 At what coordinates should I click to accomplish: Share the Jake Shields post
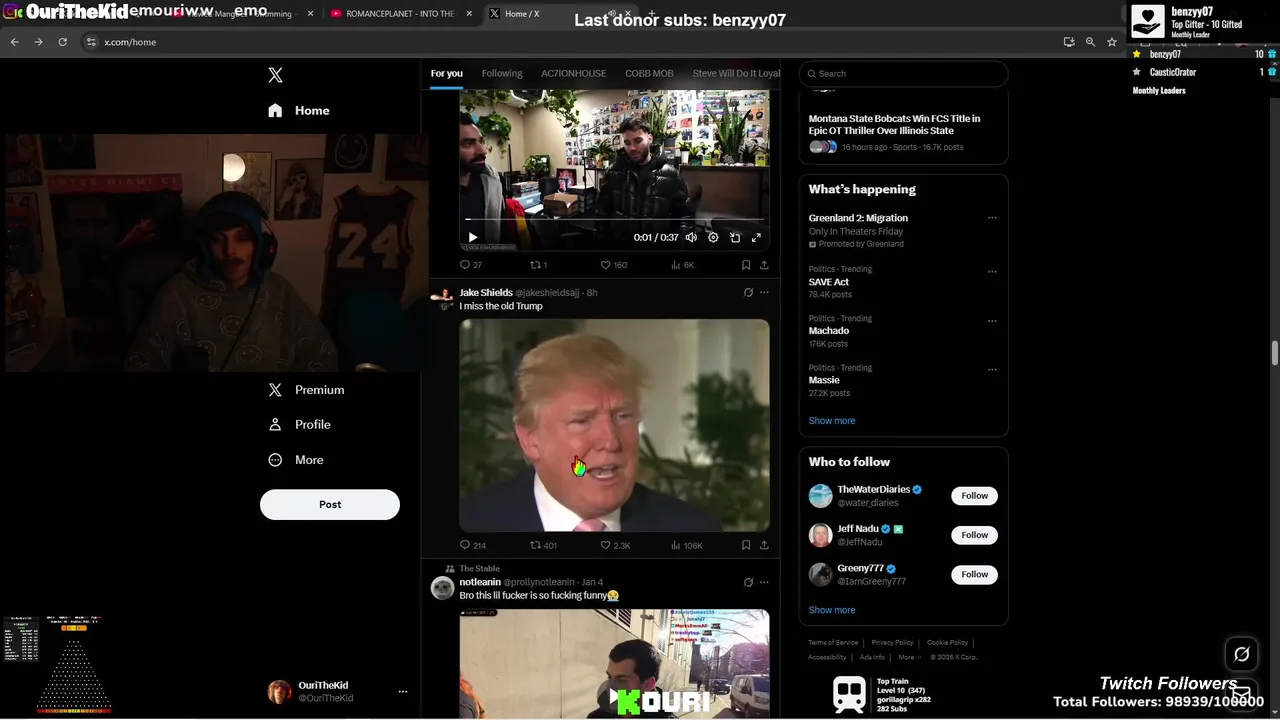coord(764,545)
